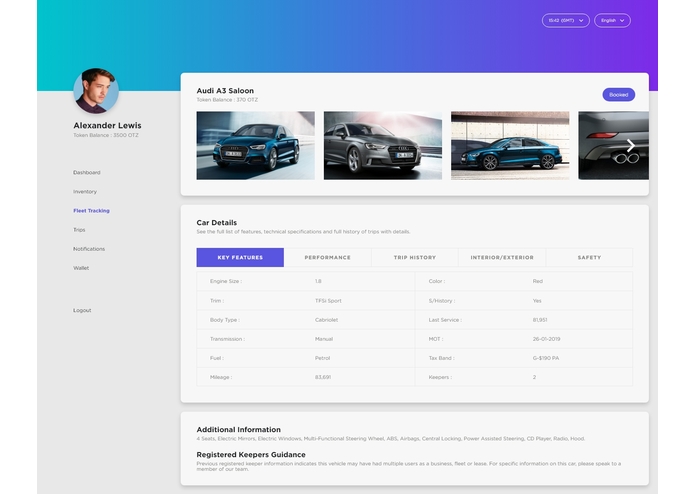The height and width of the screenshot is (494, 695).
Task: Click Engine Size value 1.8
Action: click(318, 281)
